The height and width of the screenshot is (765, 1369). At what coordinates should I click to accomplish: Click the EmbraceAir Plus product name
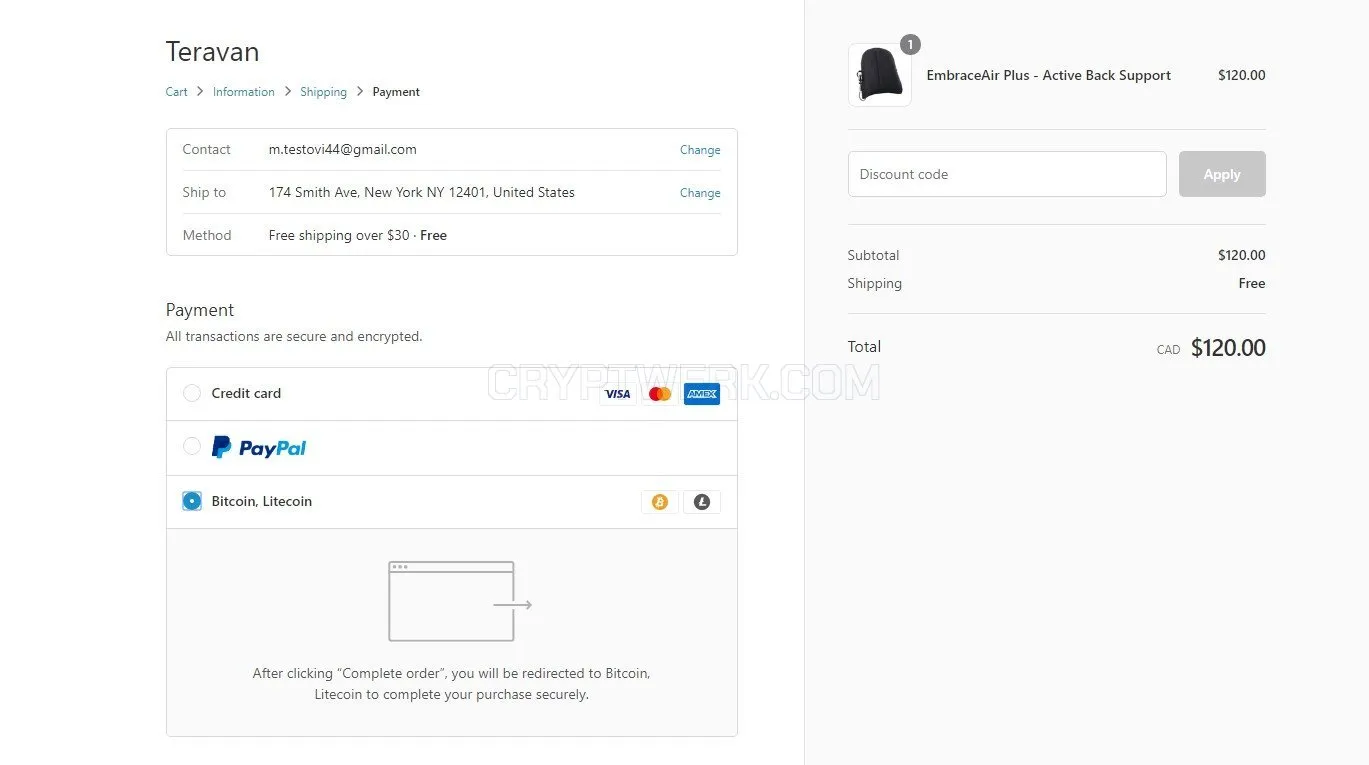pyautogui.click(x=1049, y=75)
